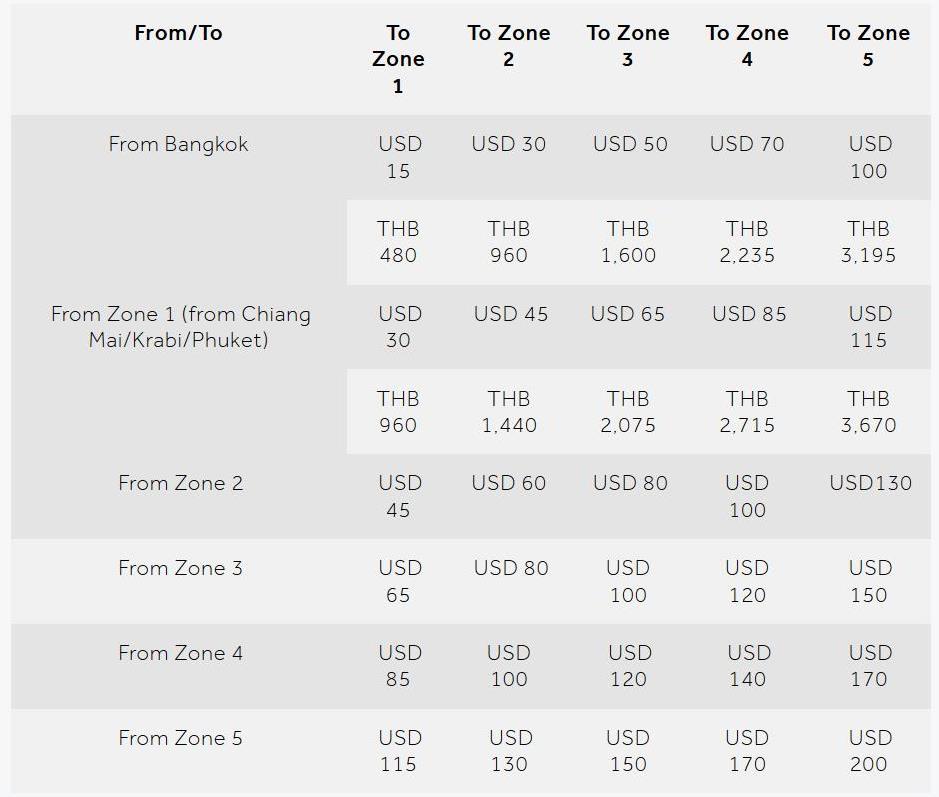
Task: Click the "From Zone 3" row label
Action: click(x=180, y=568)
